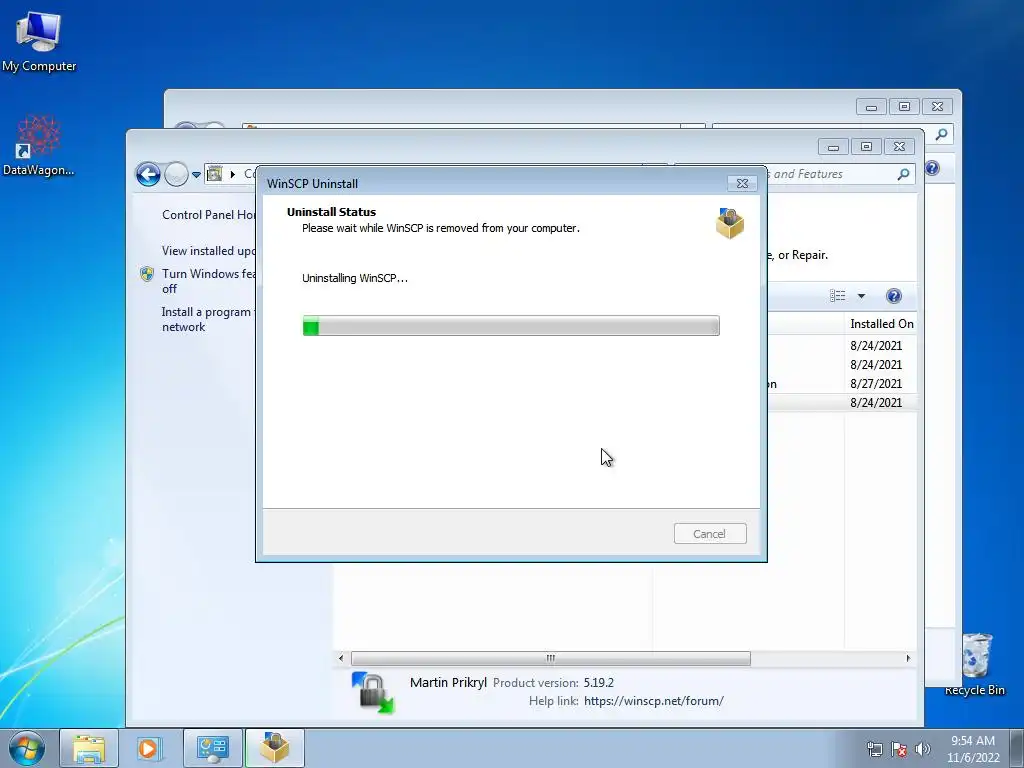
Task: Open help from the toolbar question mark
Action: click(x=894, y=296)
